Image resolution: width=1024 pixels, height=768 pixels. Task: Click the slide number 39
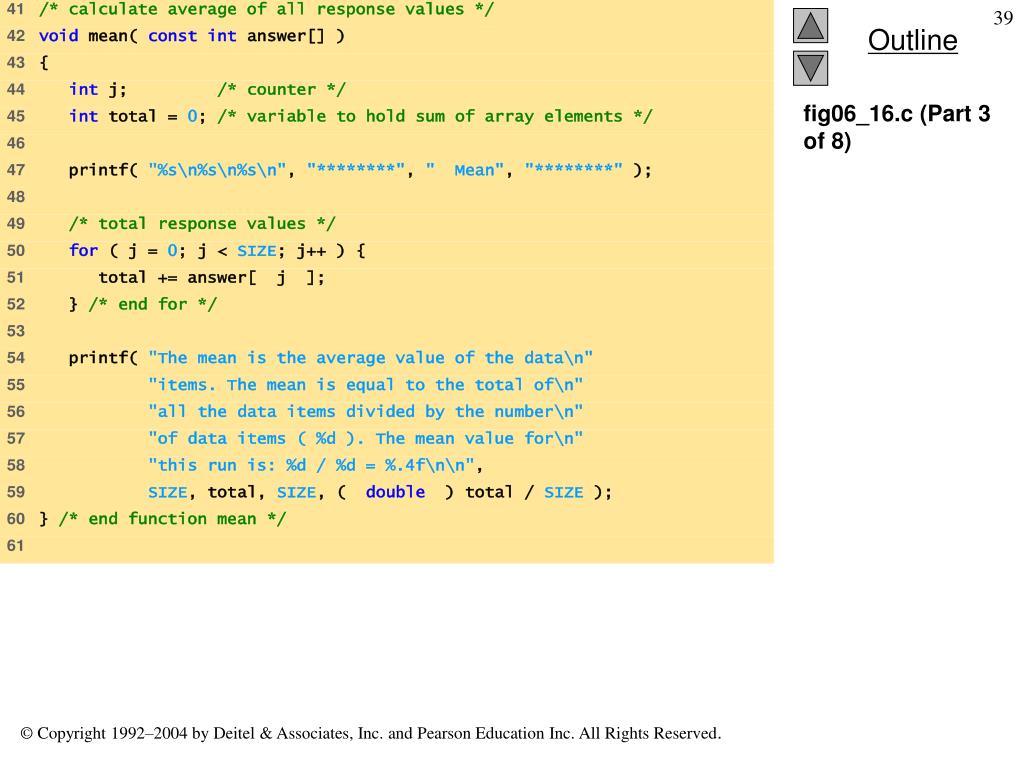point(1002,18)
